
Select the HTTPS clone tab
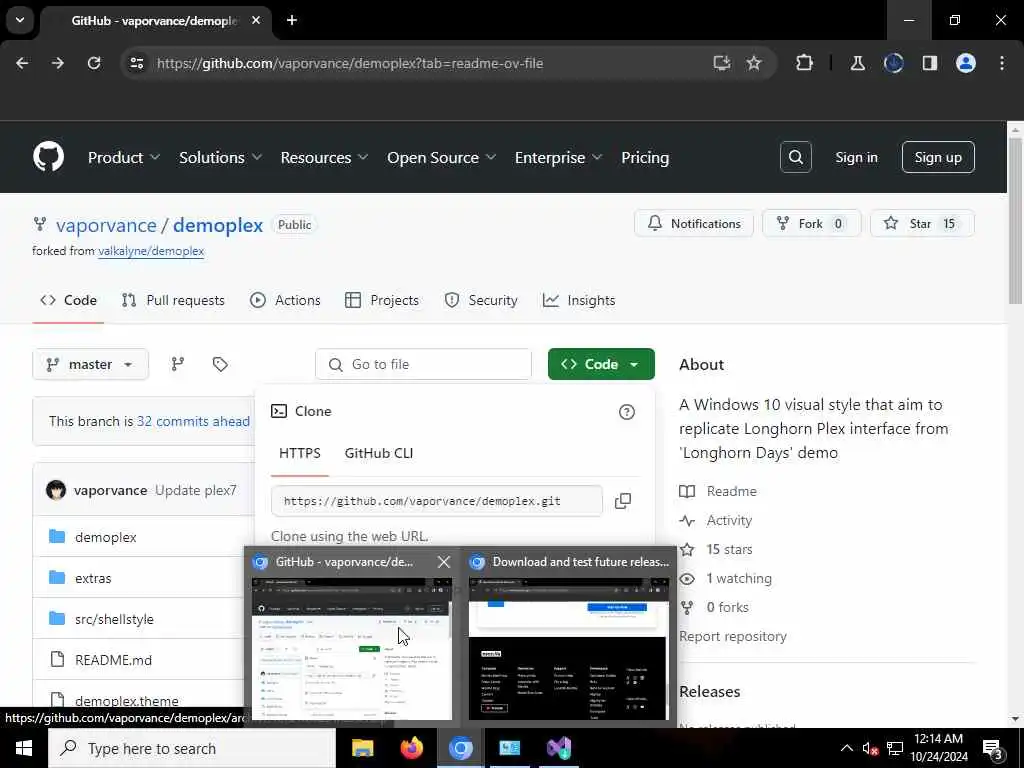(x=300, y=453)
